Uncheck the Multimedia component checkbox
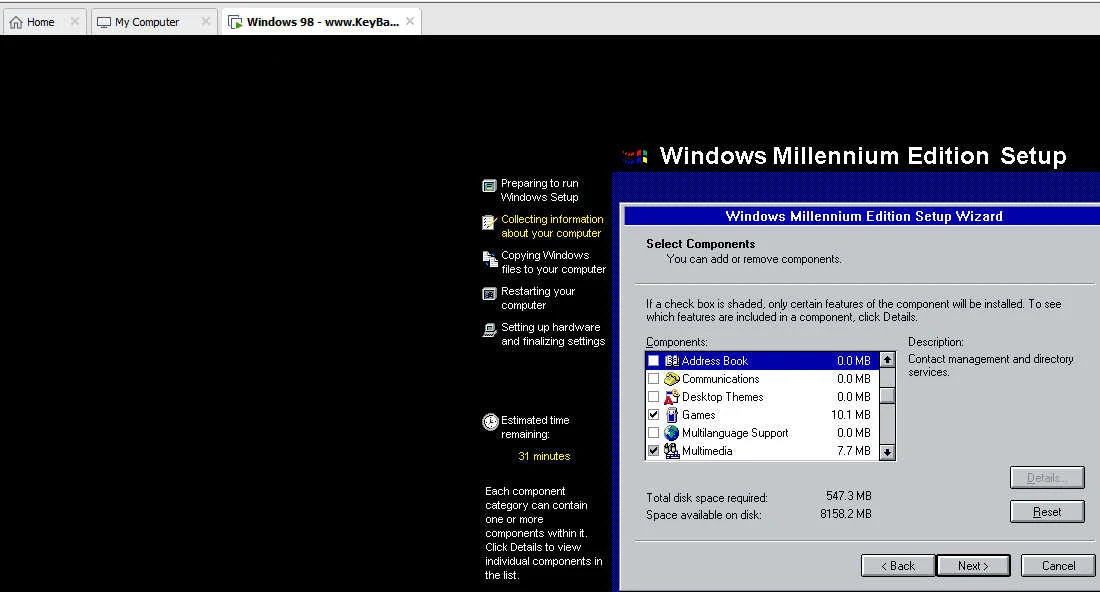 tap(653, 451)
